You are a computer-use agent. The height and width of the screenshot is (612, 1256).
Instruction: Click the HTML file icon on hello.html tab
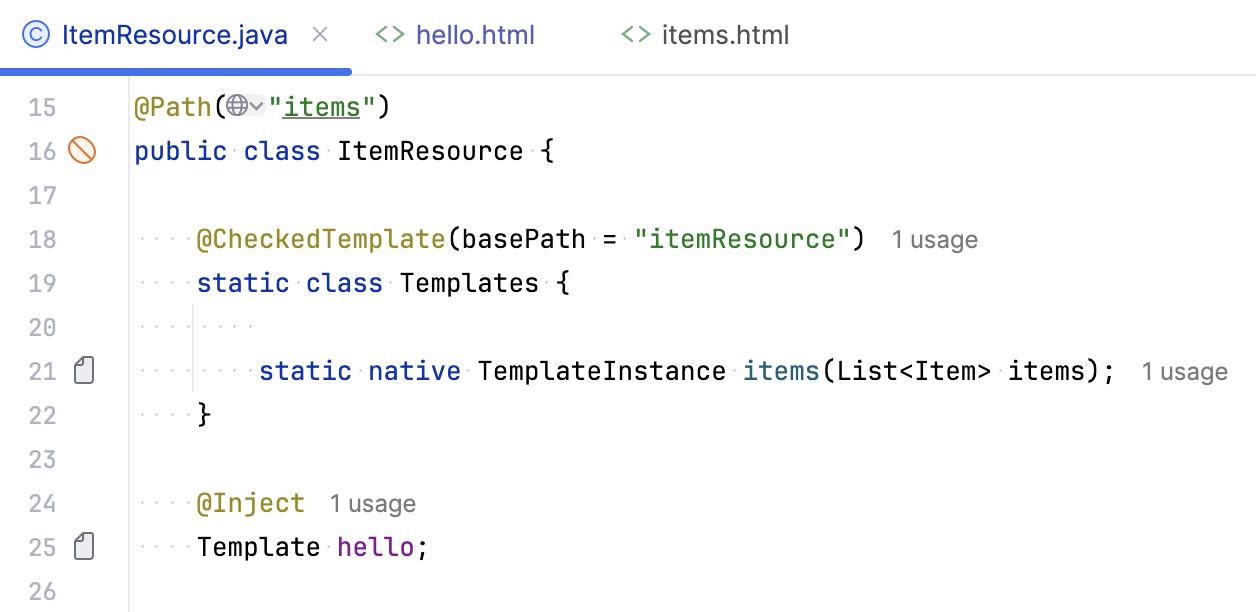tap(390, 36)
